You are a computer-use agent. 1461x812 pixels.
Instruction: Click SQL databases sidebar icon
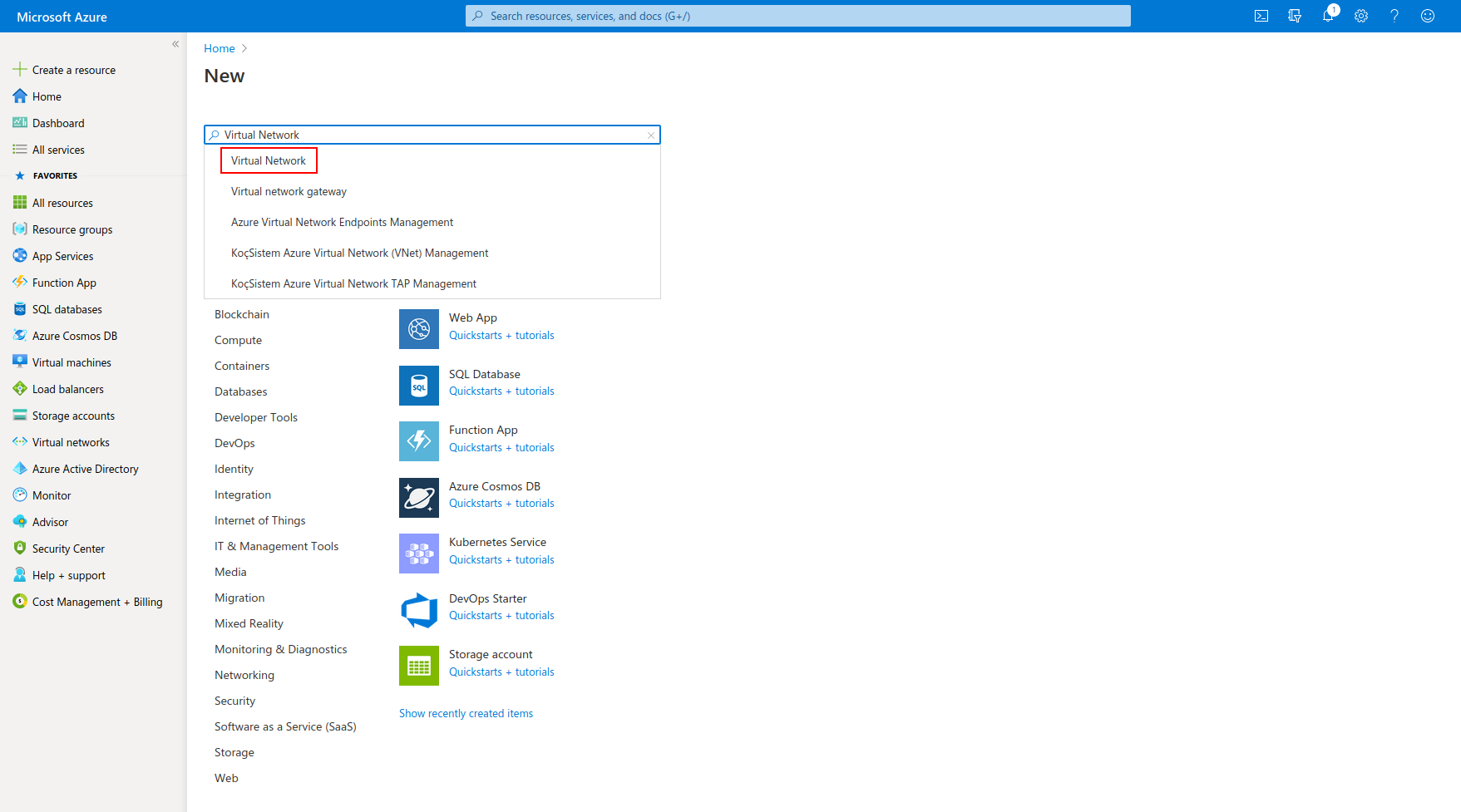point(20,309)
